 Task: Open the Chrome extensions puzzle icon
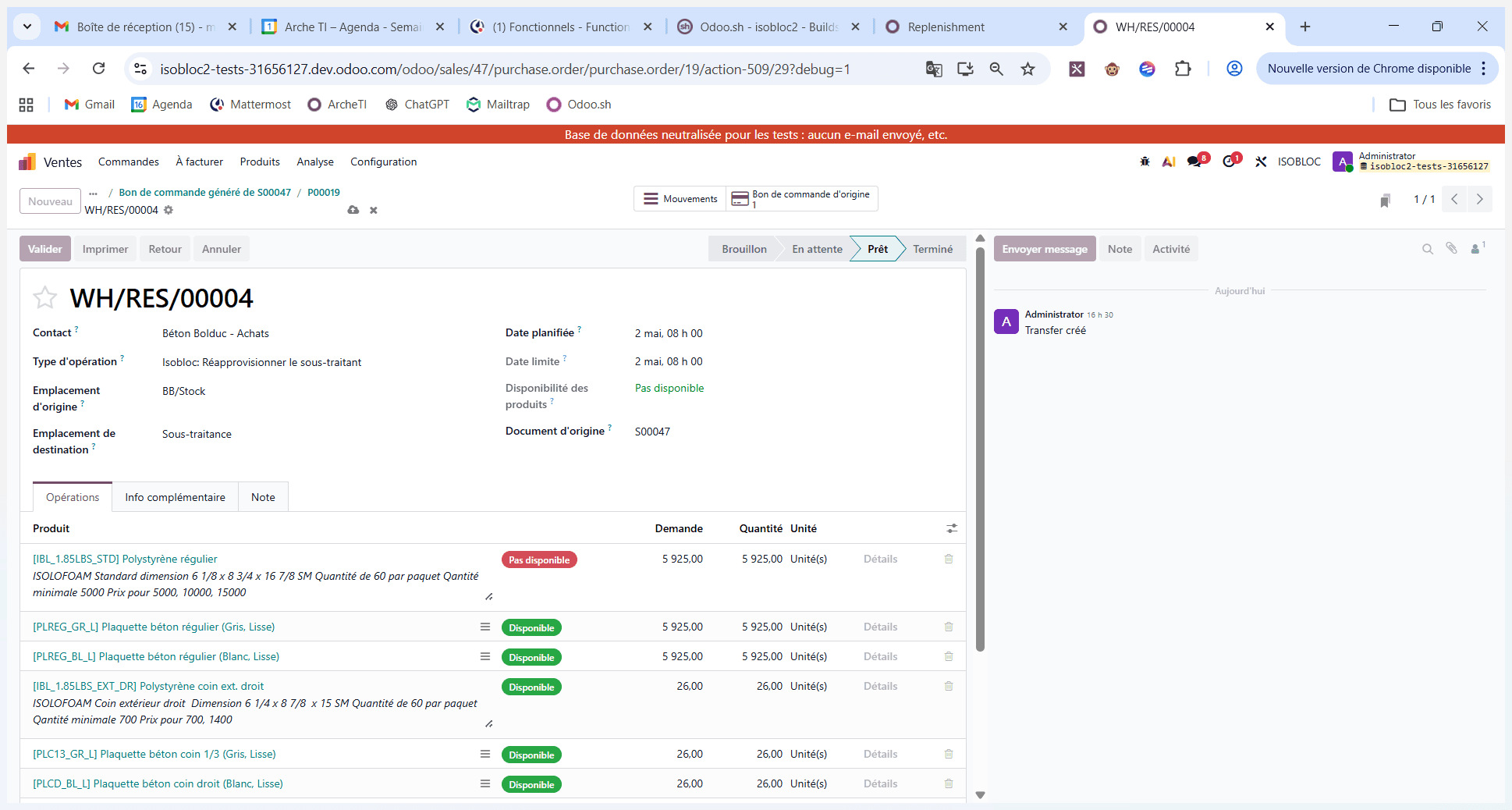[1183, 69]
